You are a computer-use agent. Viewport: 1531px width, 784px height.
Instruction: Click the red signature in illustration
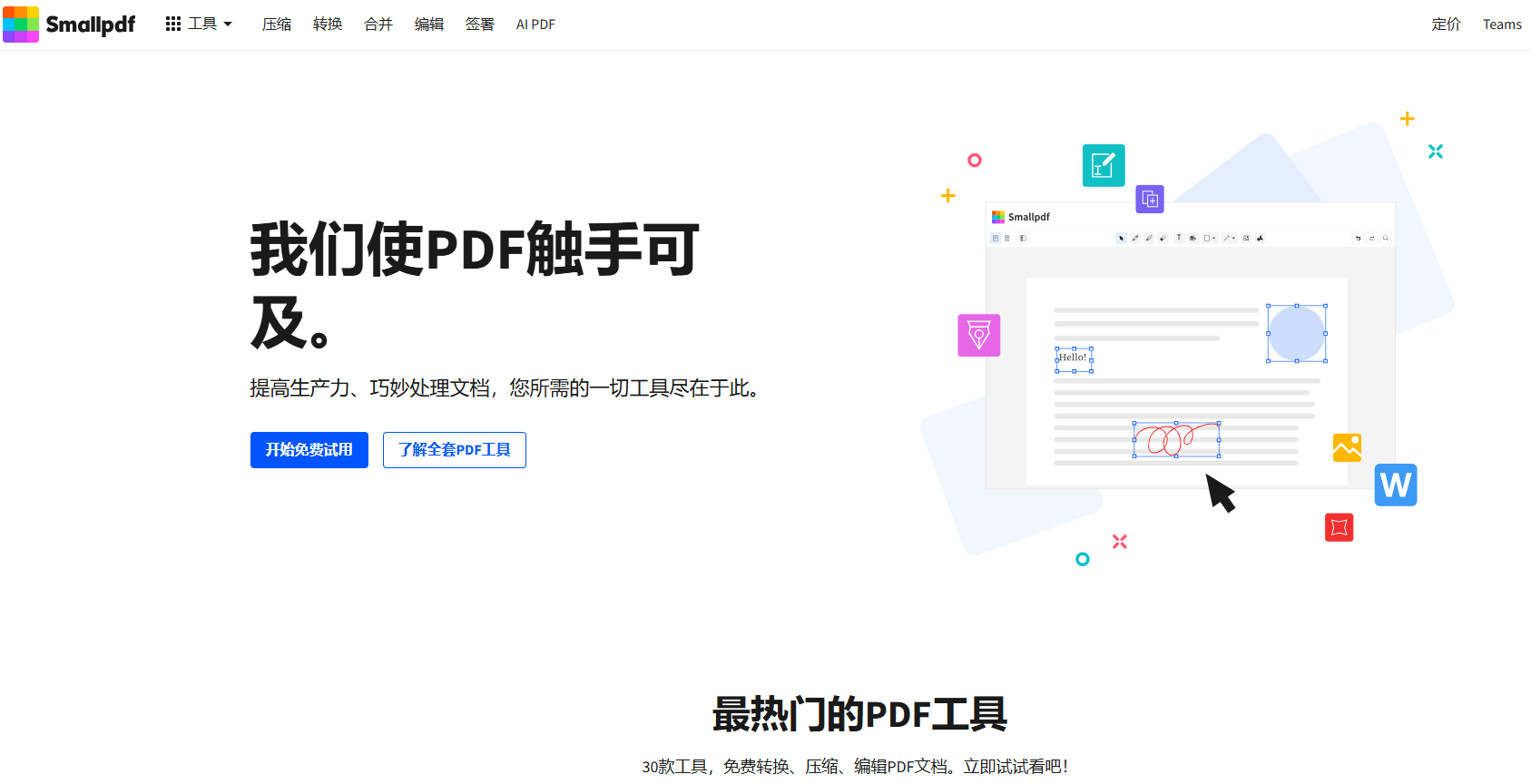[x=1176, y=440]
